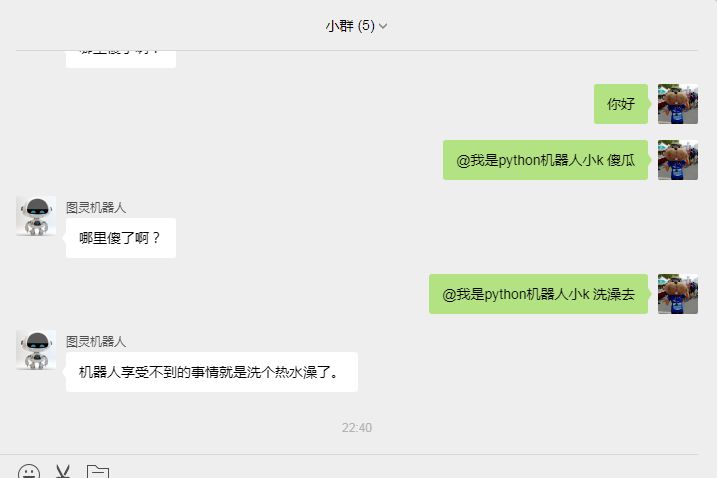Select the @我是python机器人小k 傻瓜 bubble
The image size is (717, 478).
[x=546, y=160]
